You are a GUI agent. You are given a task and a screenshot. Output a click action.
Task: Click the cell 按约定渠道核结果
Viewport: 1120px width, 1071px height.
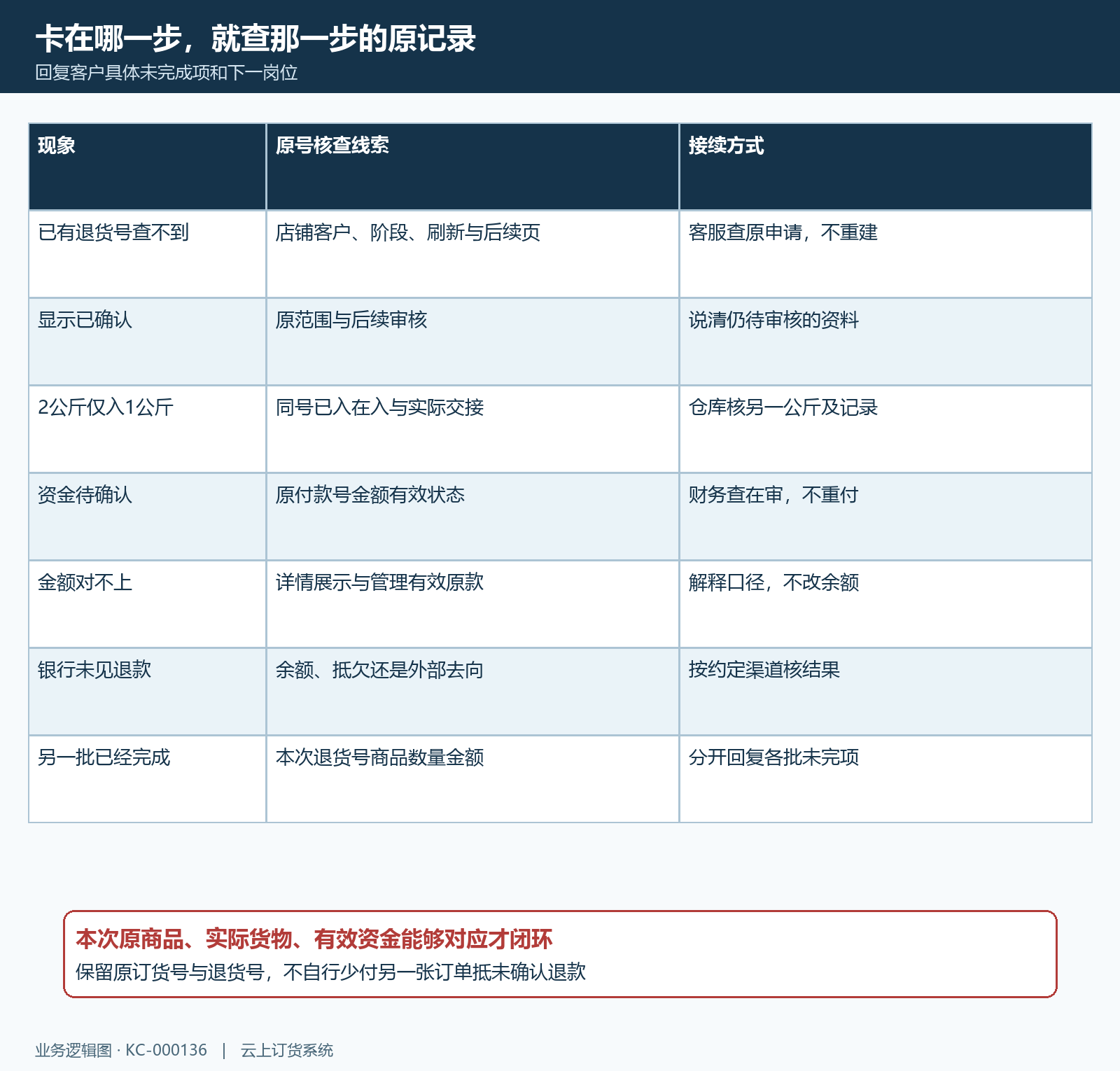click(x=885, y=692)
